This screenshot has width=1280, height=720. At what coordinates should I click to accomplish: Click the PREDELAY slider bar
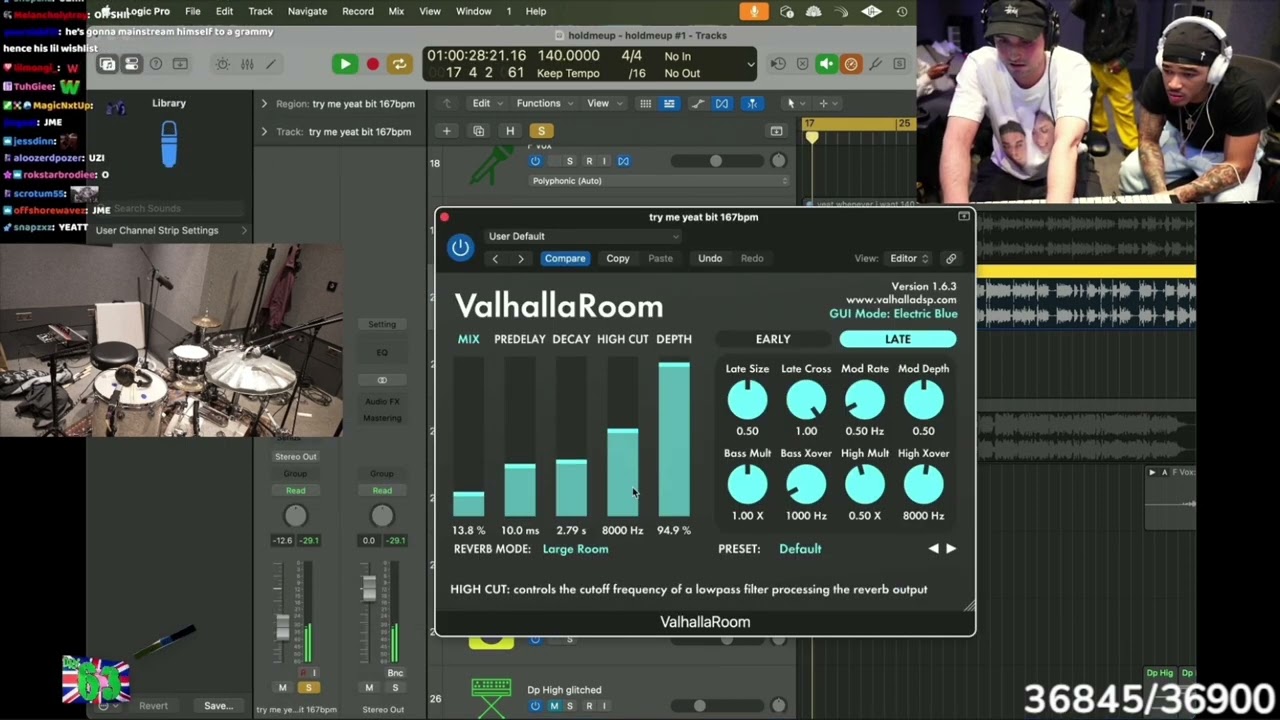click(x=520, y=438)
